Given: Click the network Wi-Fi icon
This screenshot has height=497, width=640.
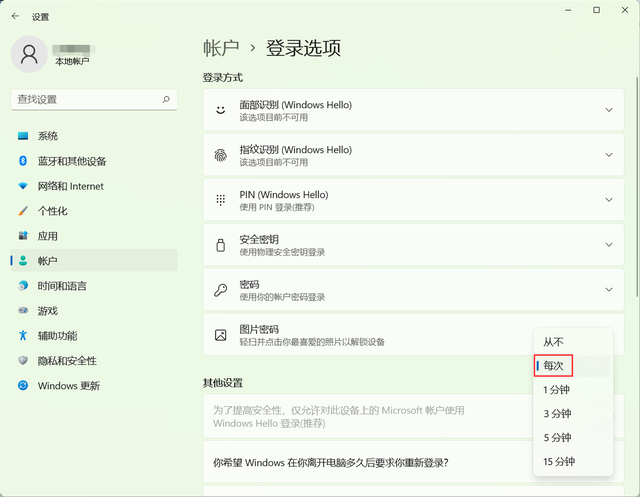Looking at the screenshot, I should point(23,186).
